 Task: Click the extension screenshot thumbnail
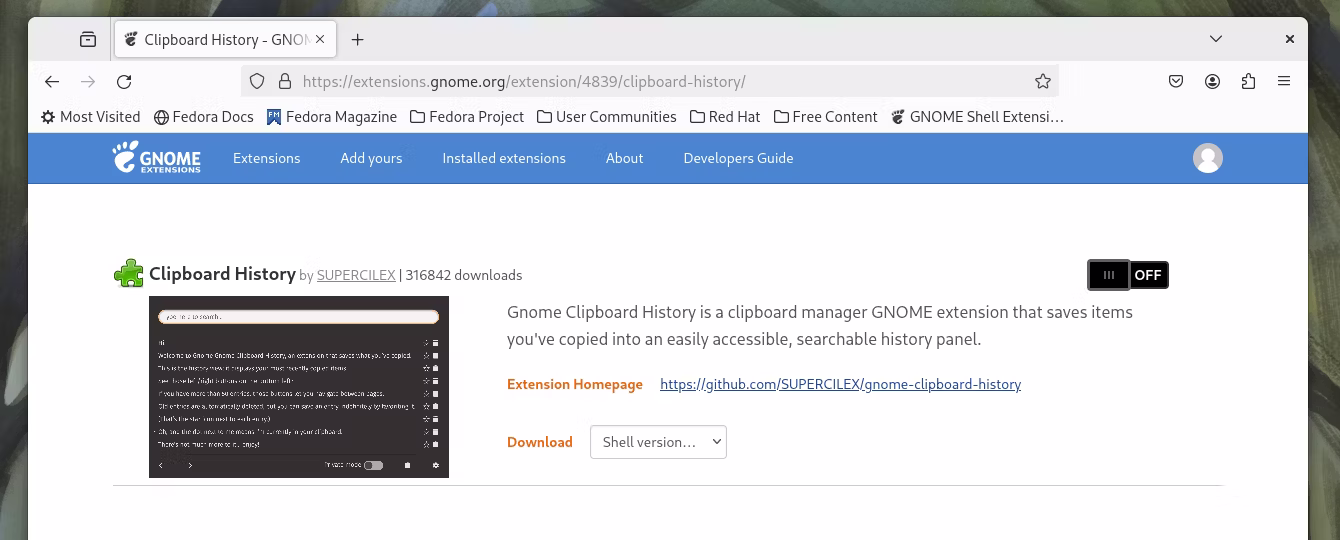(x=299, y=387)
